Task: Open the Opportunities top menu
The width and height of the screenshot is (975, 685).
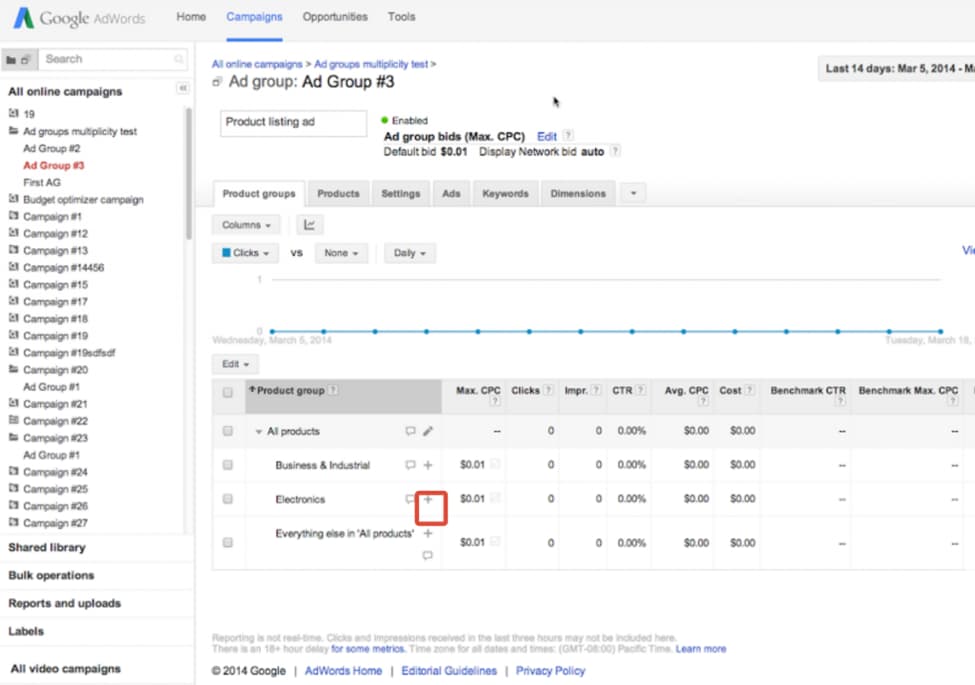Action: point(335,17)
